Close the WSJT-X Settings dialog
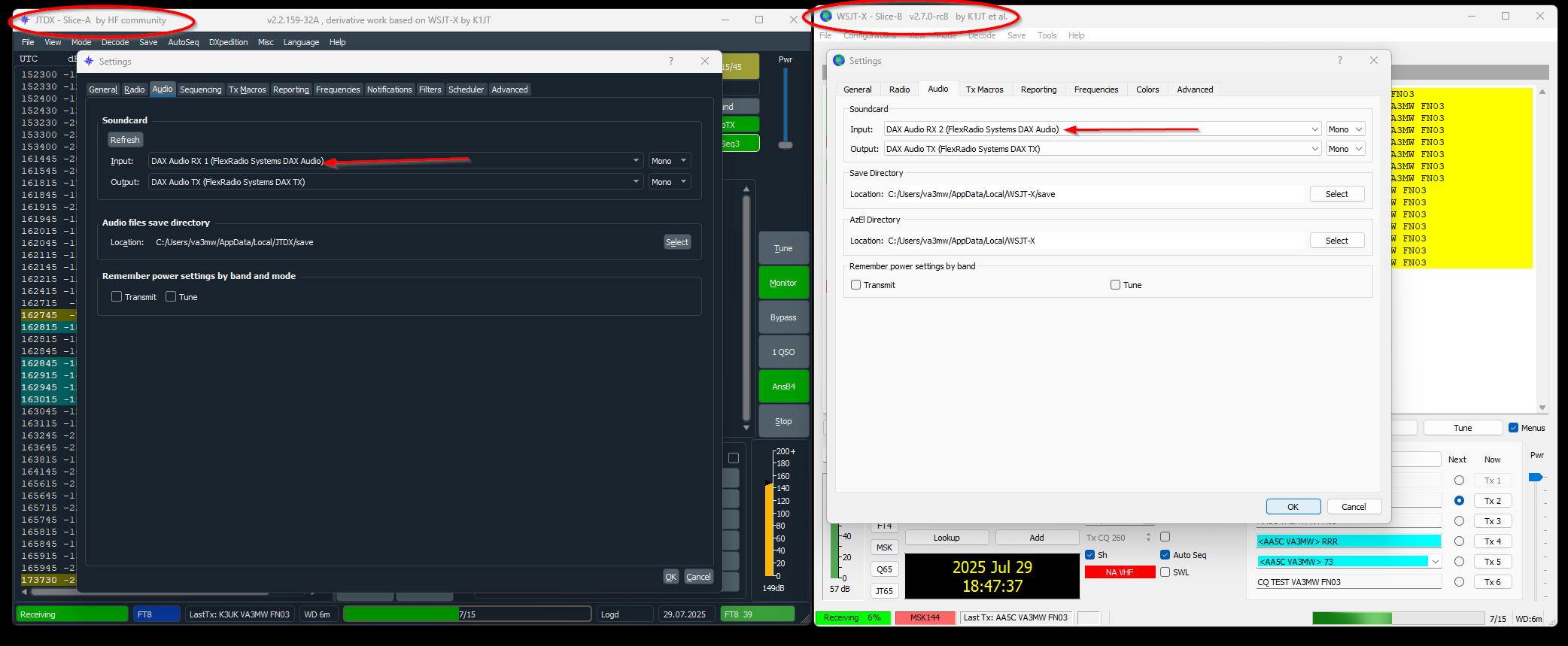 click(1374, 60)
